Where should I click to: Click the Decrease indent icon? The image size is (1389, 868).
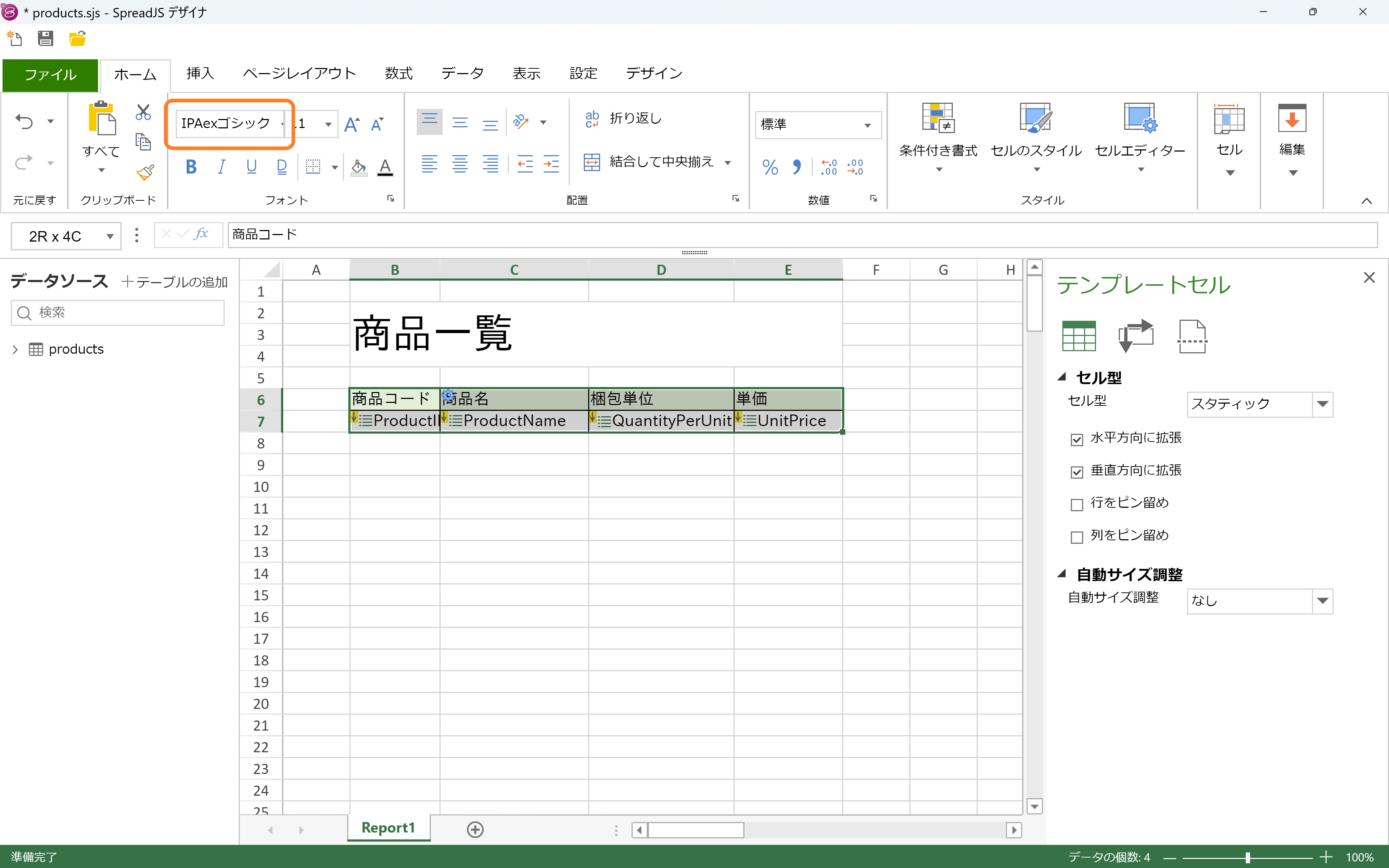(x=524, y=164)
